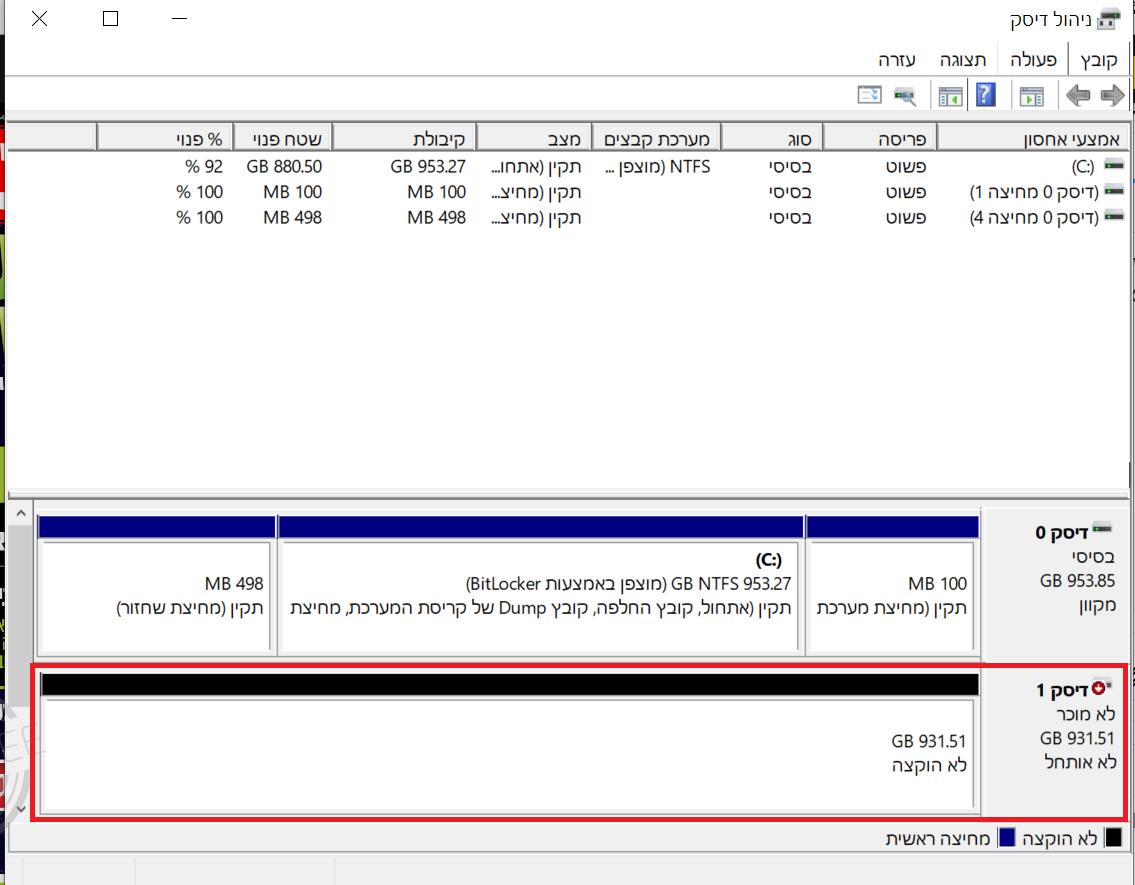Click the action pane toolbar icon
This screenshot has height=885, width=1135.
tap(950, 96)
